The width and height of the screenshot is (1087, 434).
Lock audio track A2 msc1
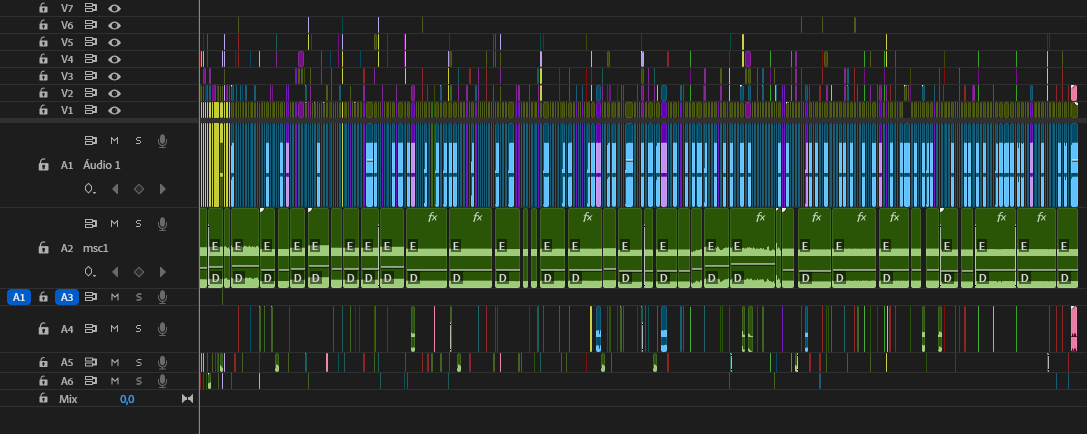pos(43,248)
